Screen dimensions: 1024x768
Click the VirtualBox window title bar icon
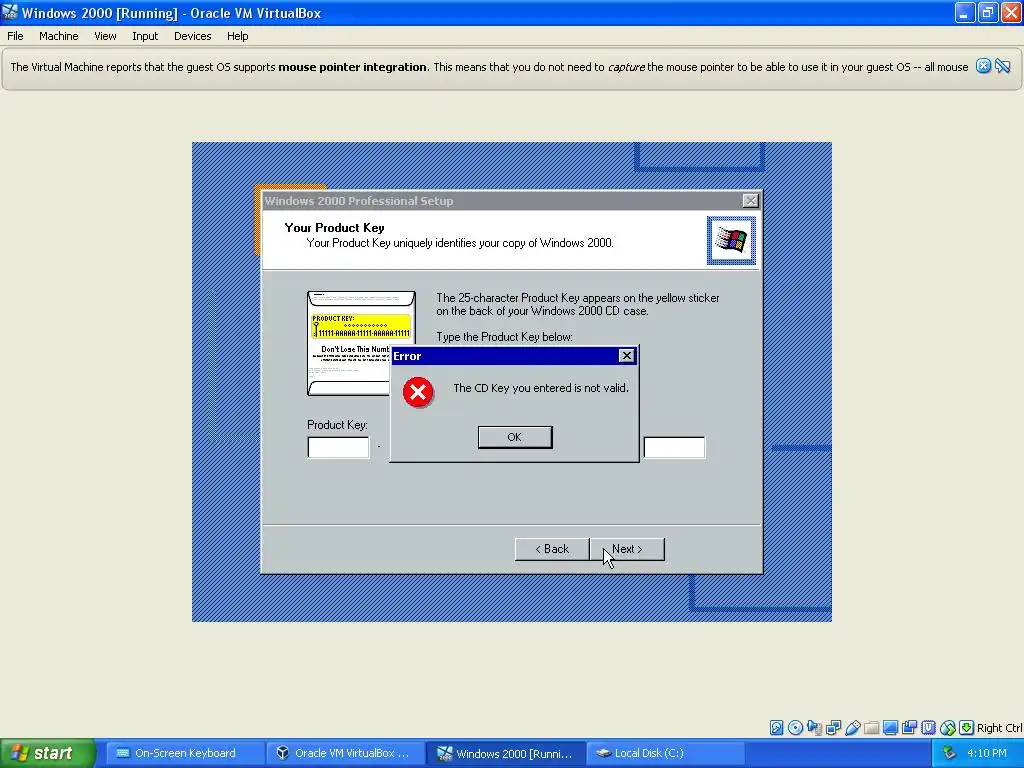(10, 12)
